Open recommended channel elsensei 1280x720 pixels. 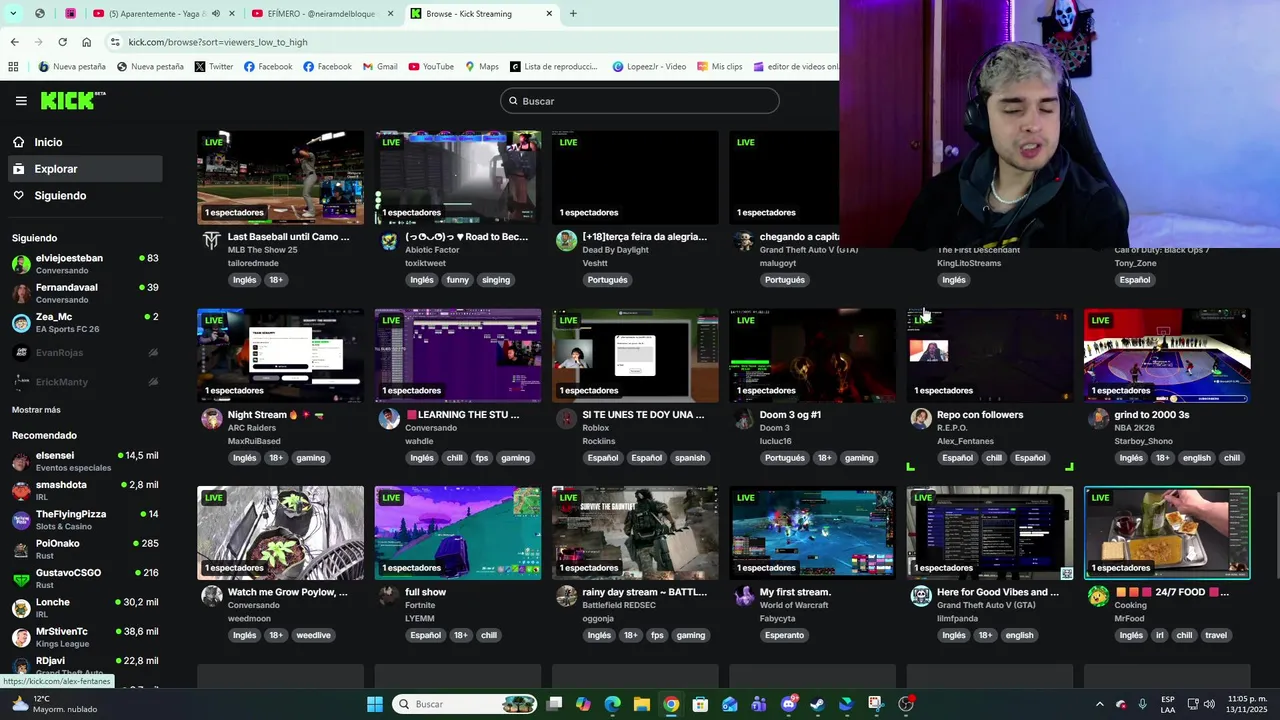(85, 461)
